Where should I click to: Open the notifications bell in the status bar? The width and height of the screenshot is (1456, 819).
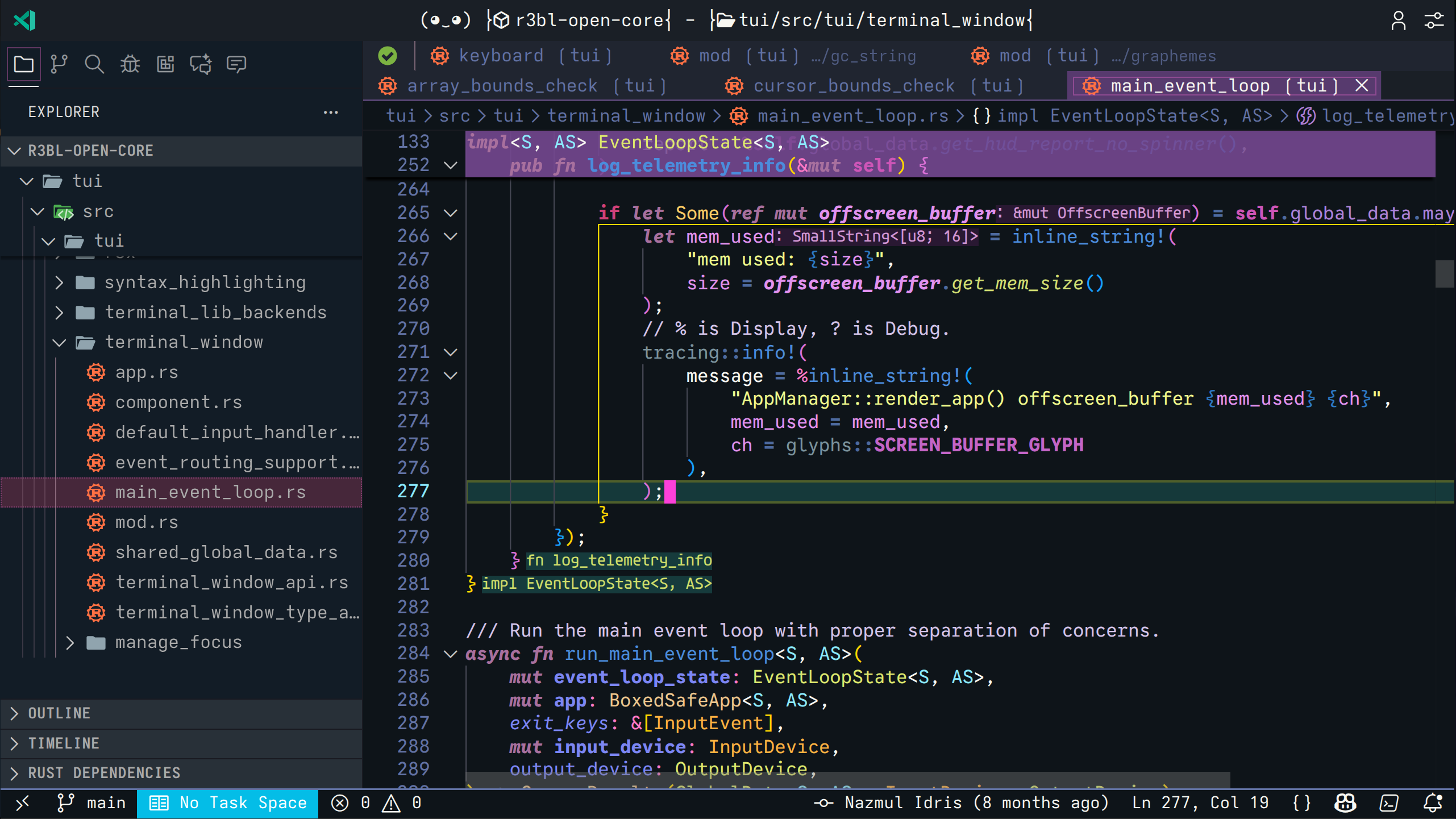pos(1432,803)
